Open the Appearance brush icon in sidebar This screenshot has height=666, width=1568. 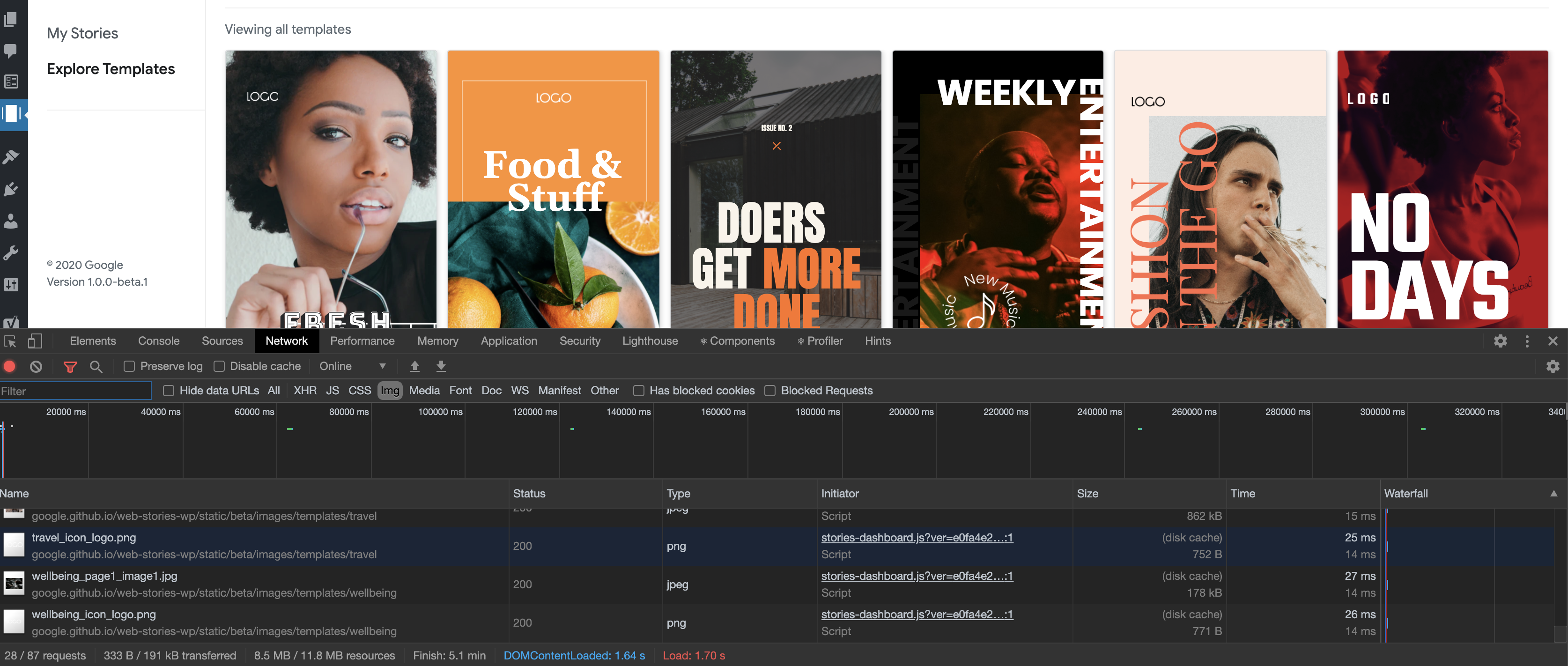tap(11, 157)
